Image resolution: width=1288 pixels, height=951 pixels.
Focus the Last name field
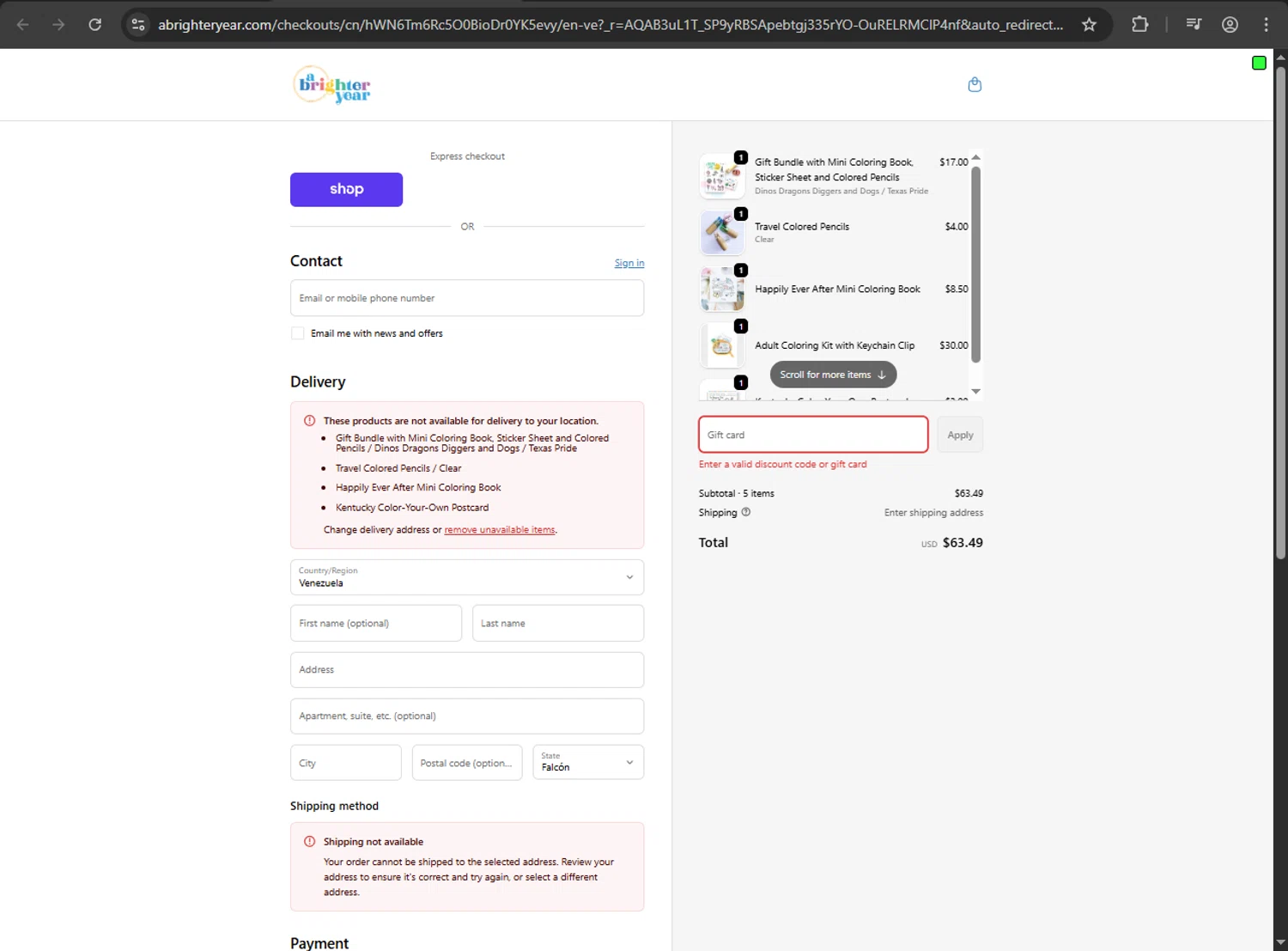(x=558, y=623)
